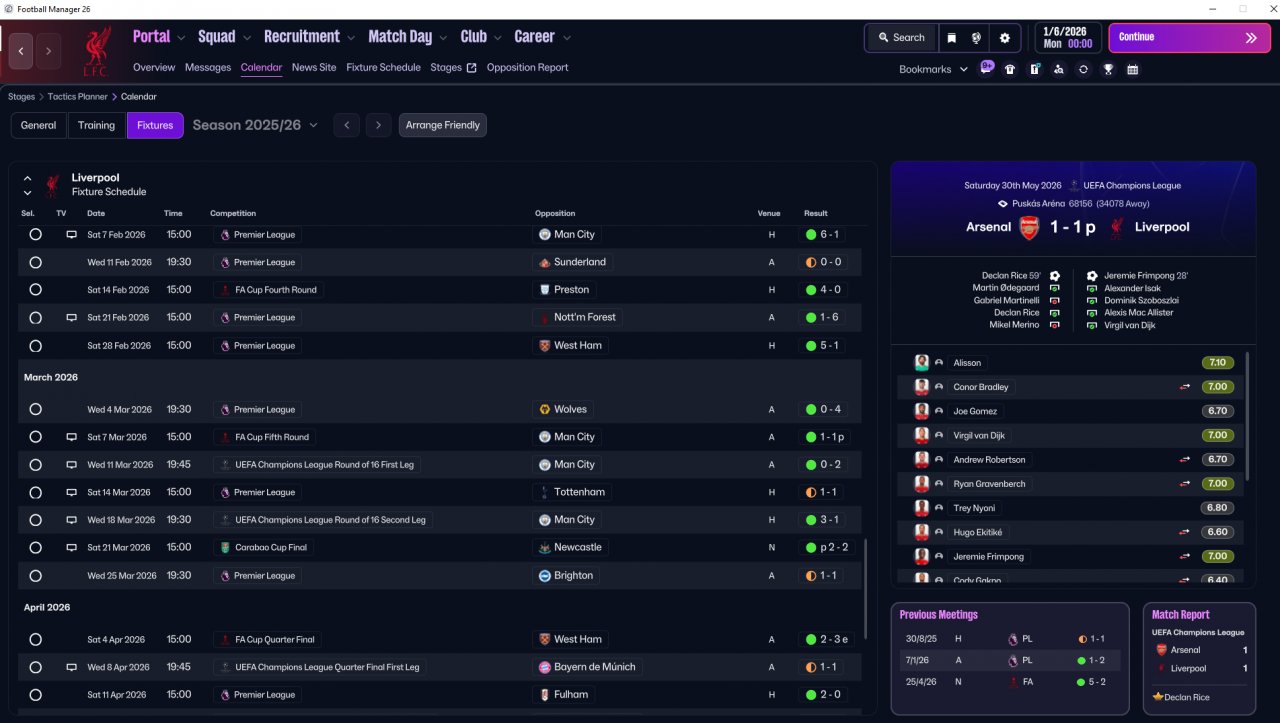Open the Season 2025/26 dropdown
This screenshot has width=1280, height=723.
(255, 125)
